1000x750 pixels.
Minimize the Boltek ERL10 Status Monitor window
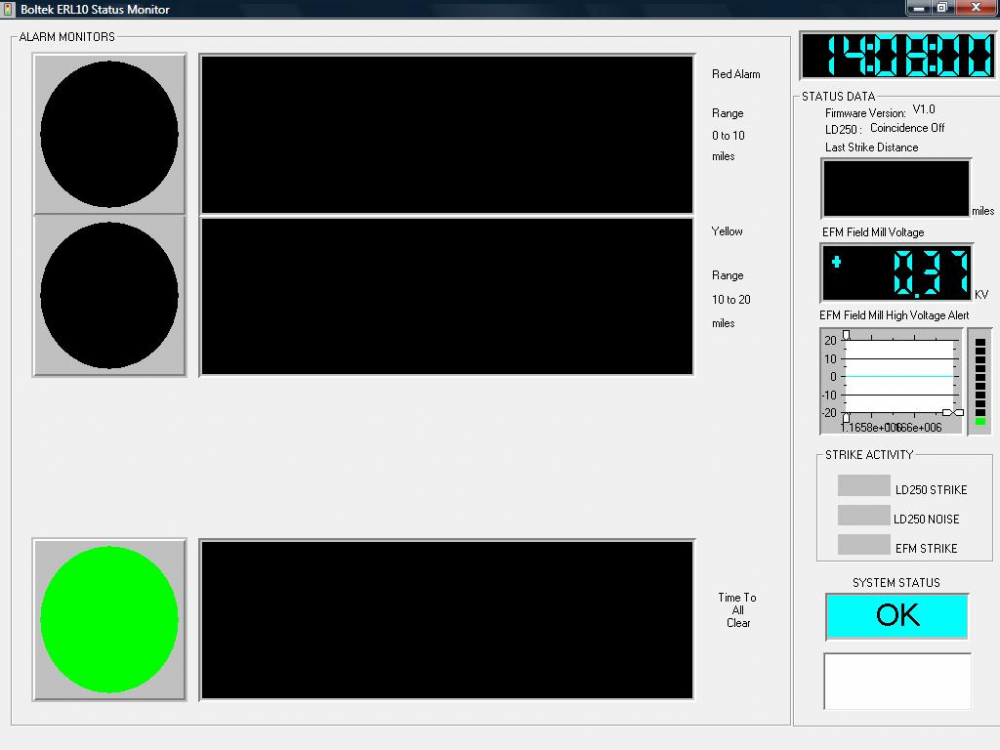pyautogui.click(x=917, y=8)
